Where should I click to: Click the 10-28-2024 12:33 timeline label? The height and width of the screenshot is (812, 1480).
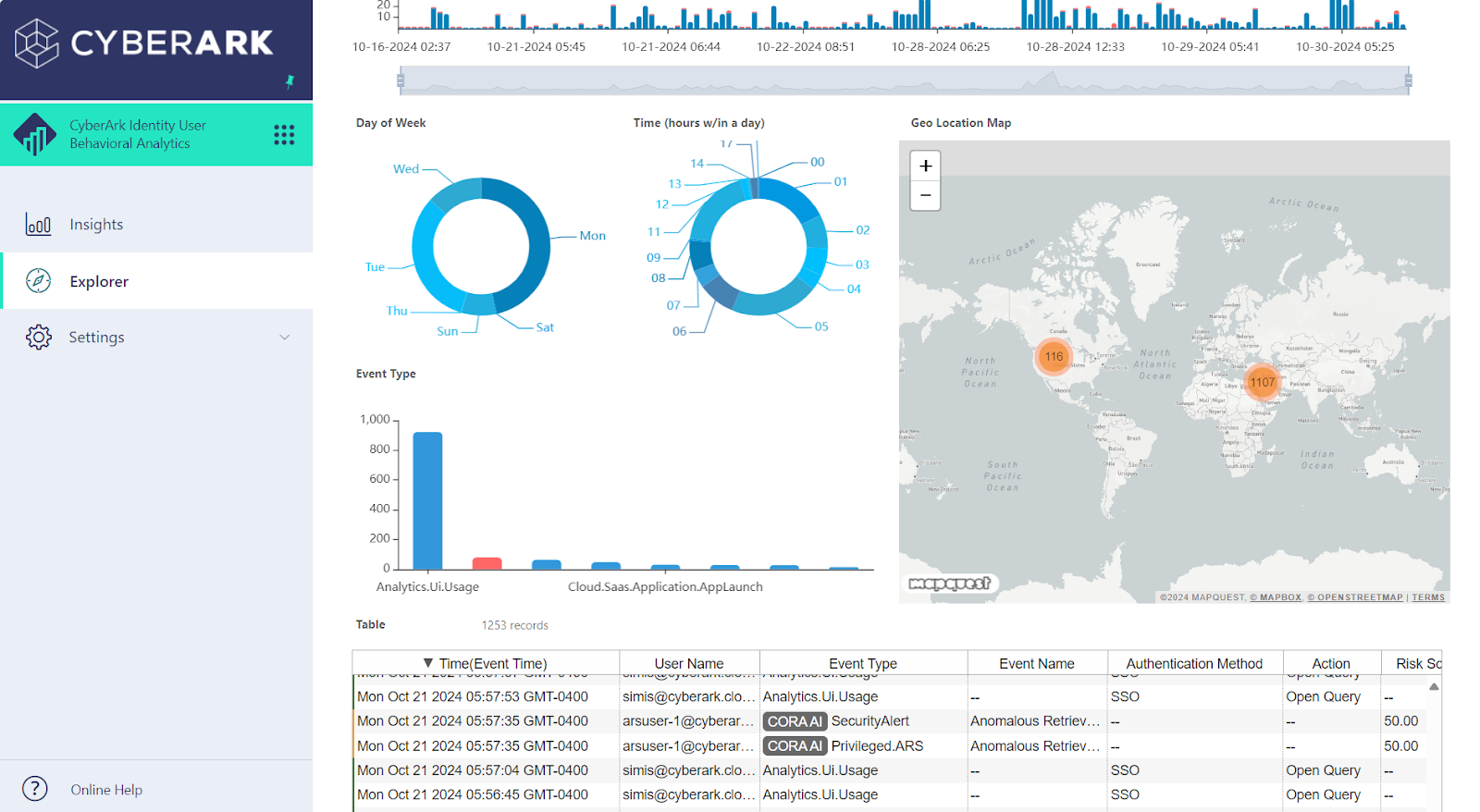[1075, 46]
